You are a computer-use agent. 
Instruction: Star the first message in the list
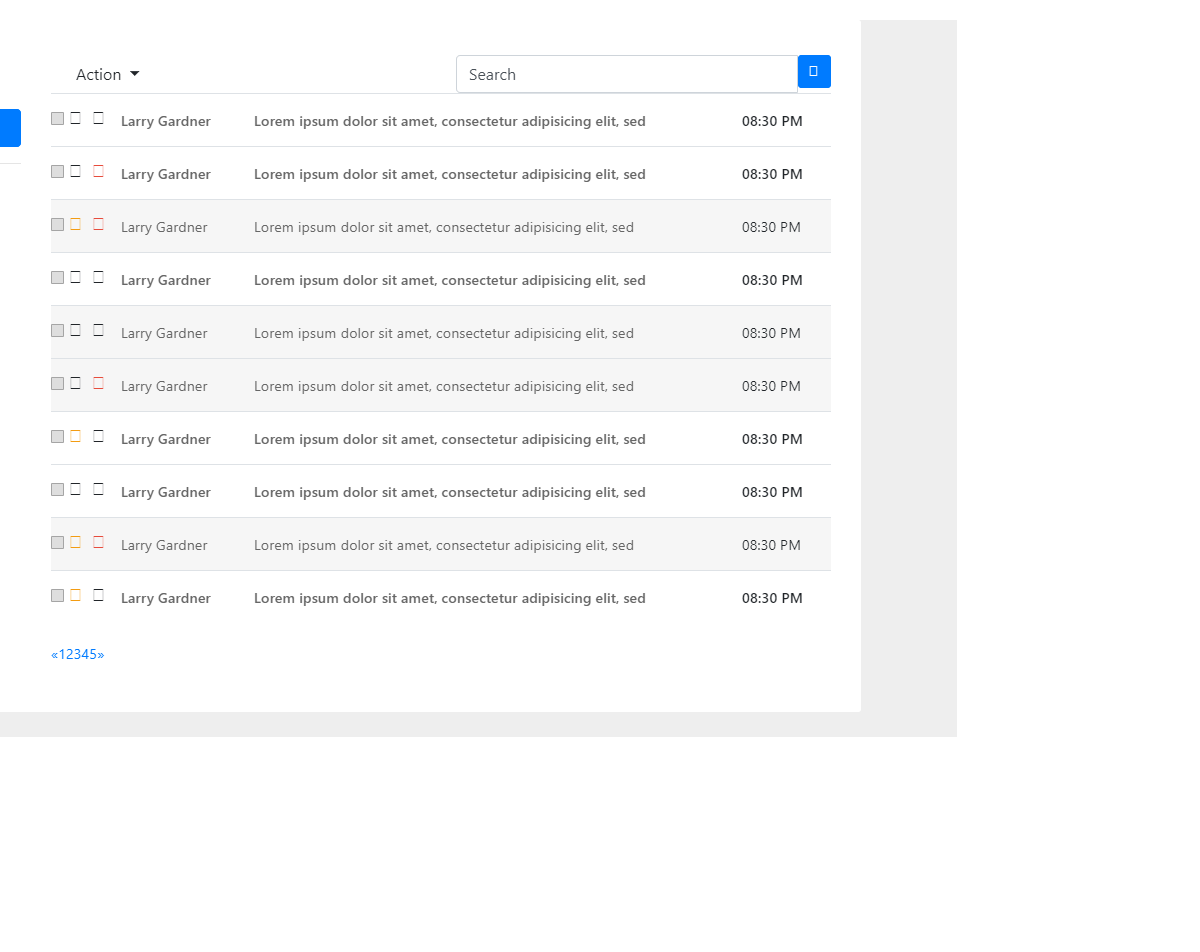[x=76, y=118]
